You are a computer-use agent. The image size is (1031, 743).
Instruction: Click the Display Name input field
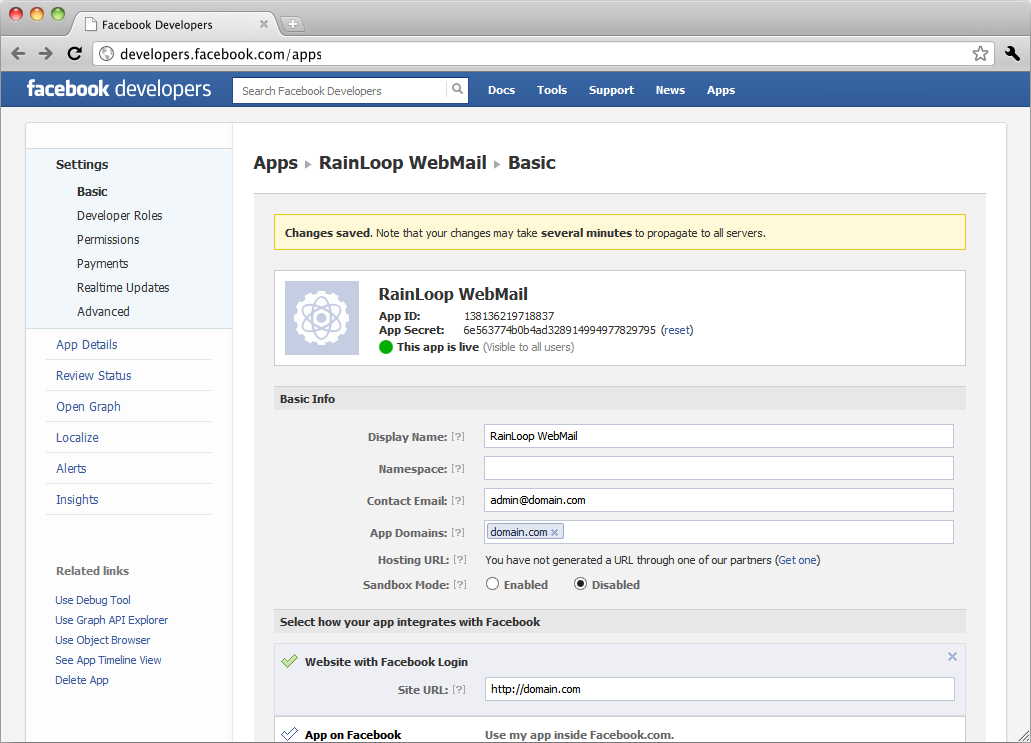[x=718, y=436]
